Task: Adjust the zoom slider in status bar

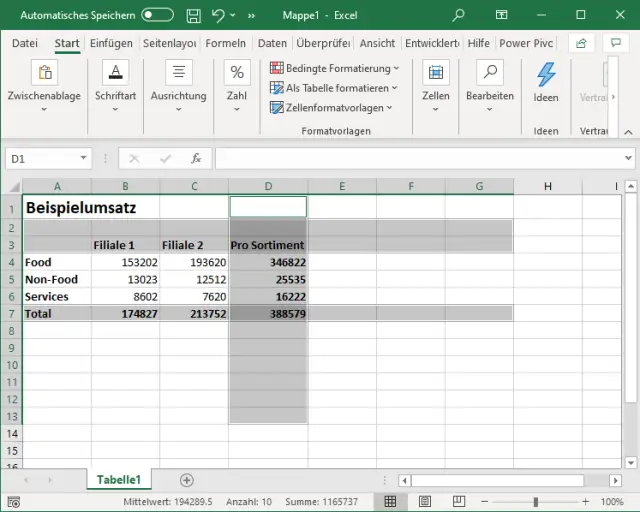Action: (536, 501)
